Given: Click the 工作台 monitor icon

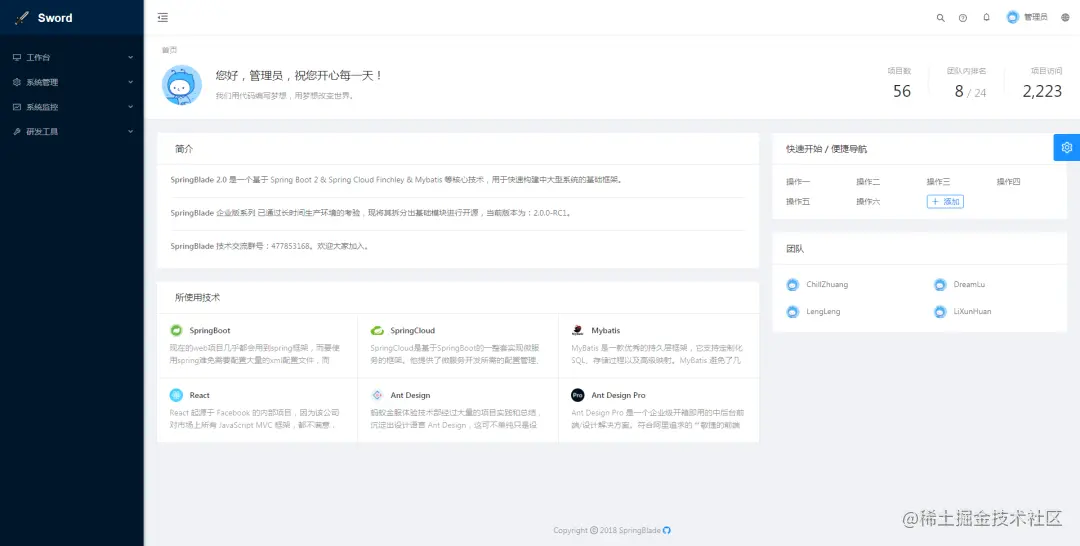Looking at the screenshot, I should pyautogui.click(x=17, y=58).
